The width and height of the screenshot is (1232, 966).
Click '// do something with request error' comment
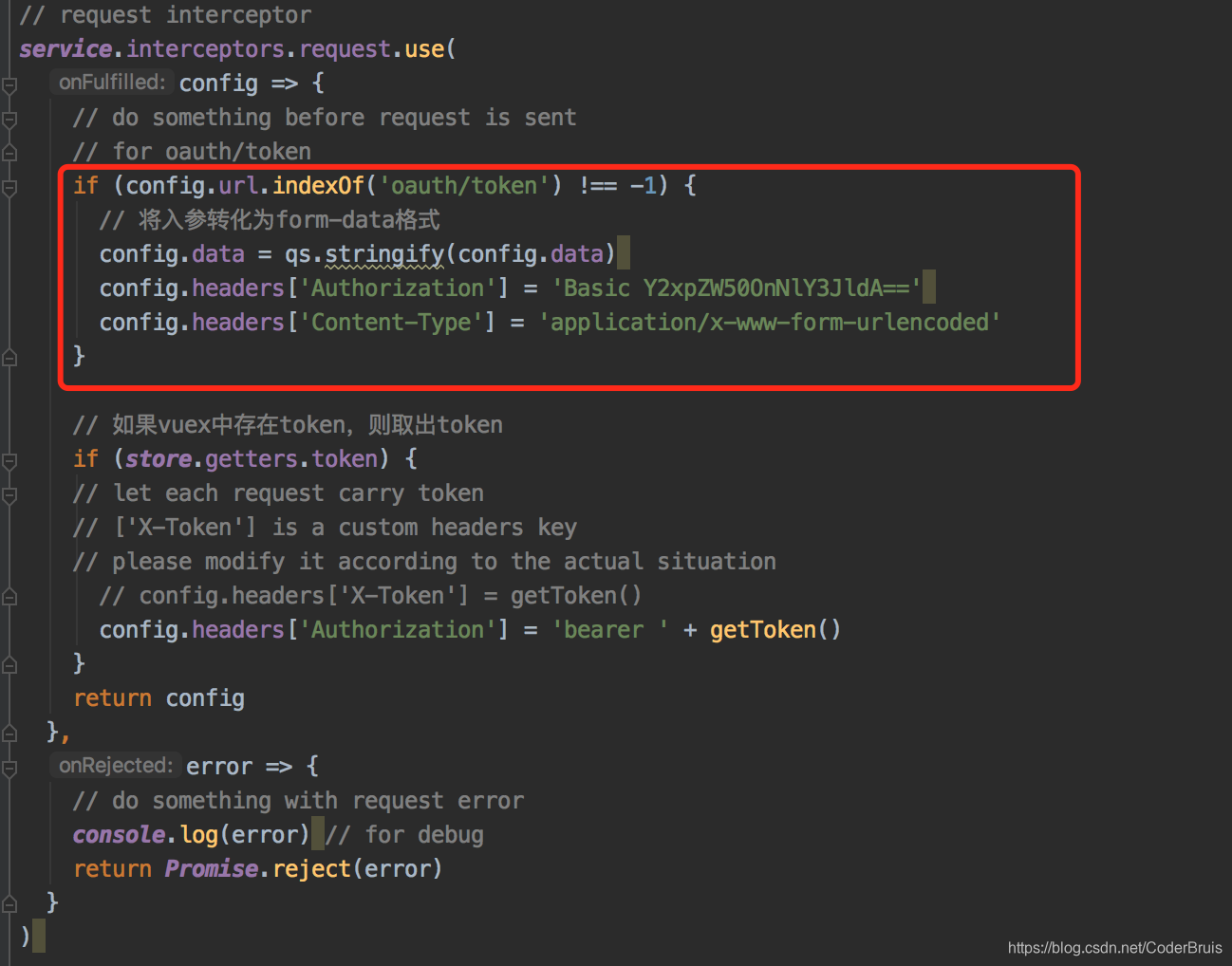[298, 800]
